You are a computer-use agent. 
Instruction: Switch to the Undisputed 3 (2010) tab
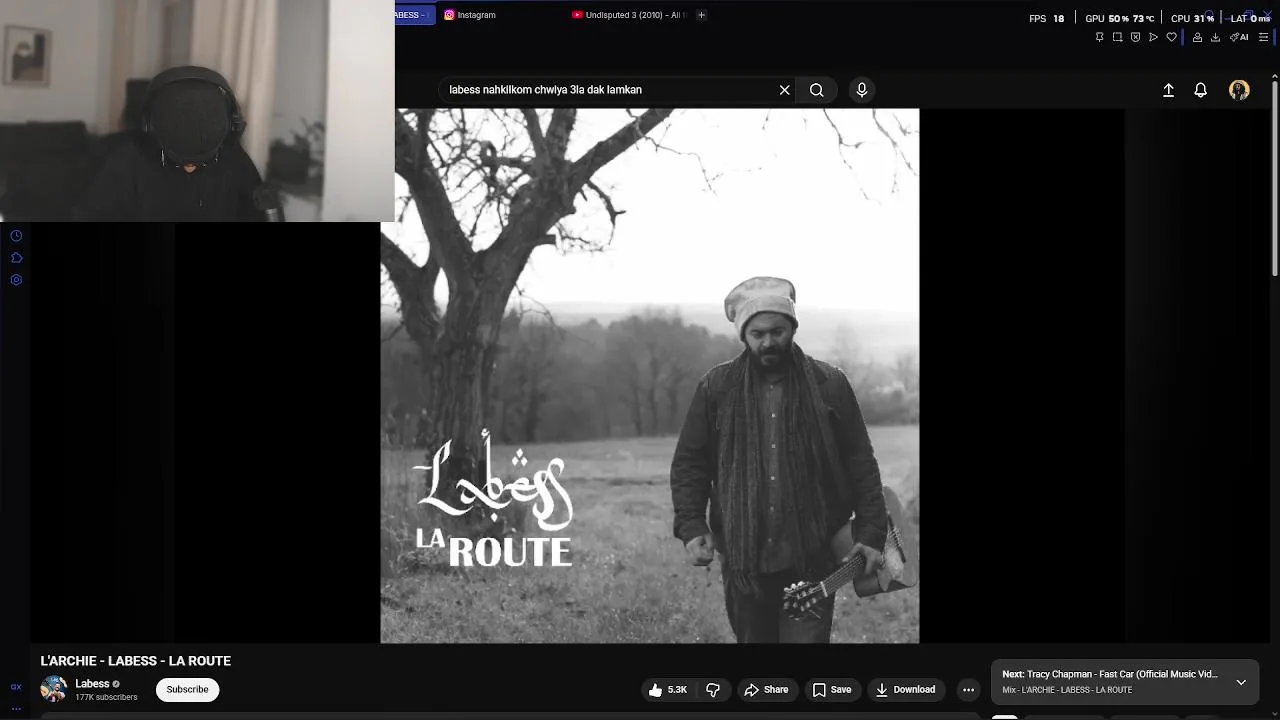coord(629,15)
